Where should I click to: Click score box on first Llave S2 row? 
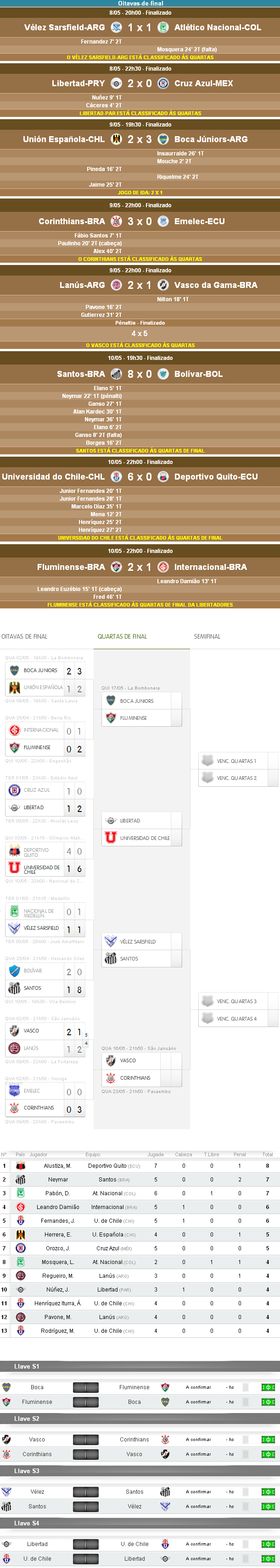[85, 1440]
